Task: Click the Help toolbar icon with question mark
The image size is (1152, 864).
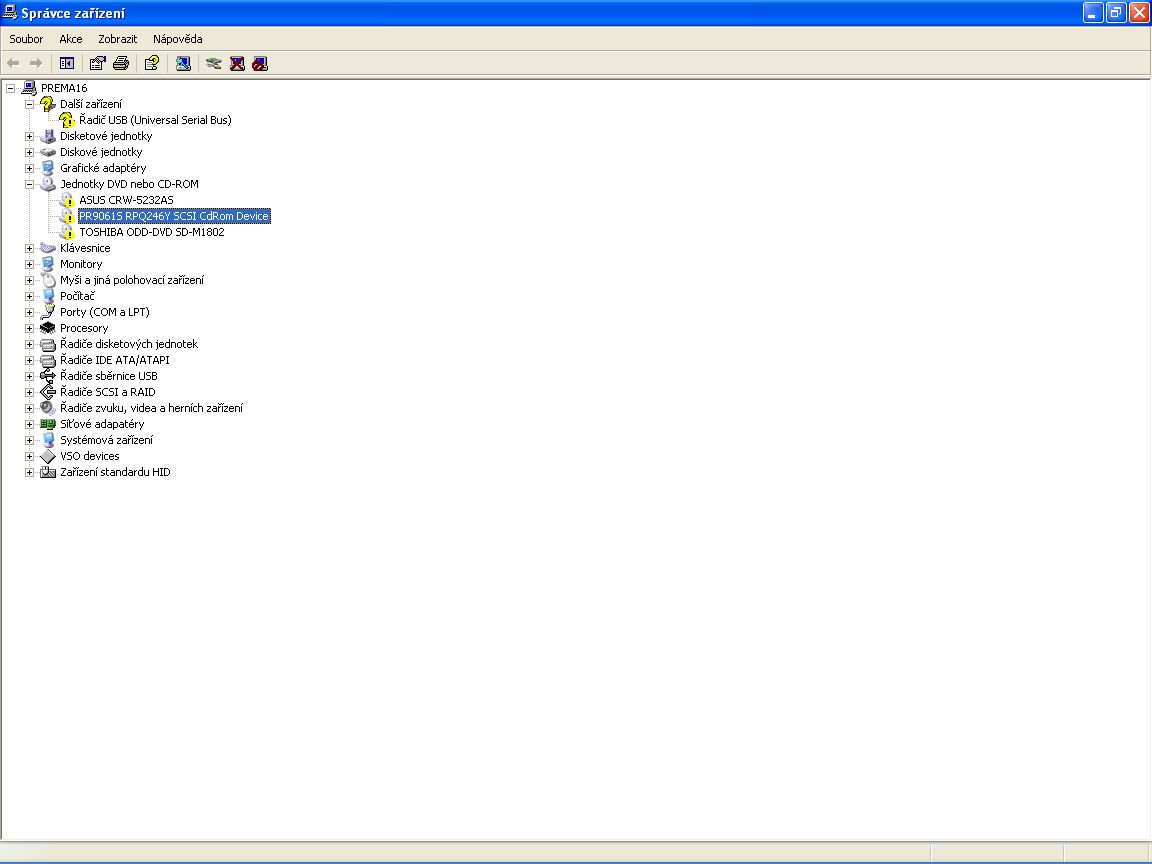Action: click(152, 64)
